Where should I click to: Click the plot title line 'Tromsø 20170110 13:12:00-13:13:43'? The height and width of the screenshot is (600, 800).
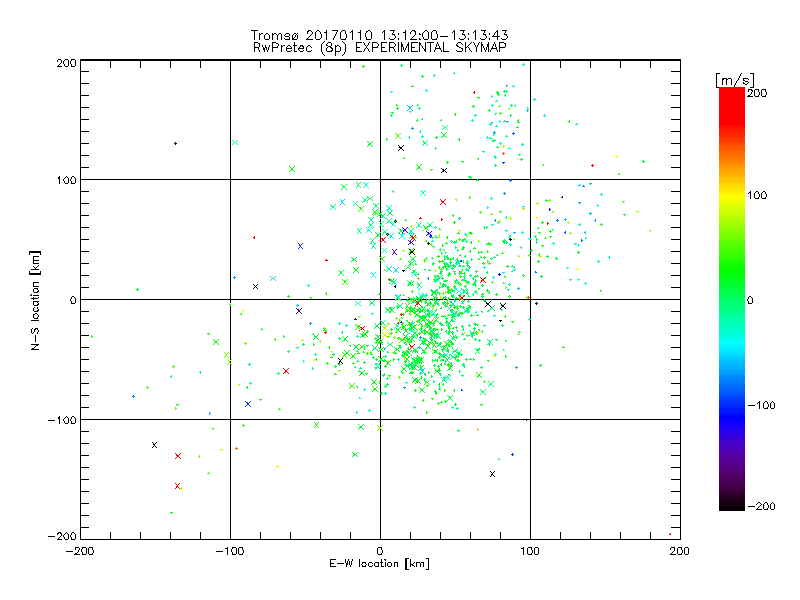[x=379, y=35]
